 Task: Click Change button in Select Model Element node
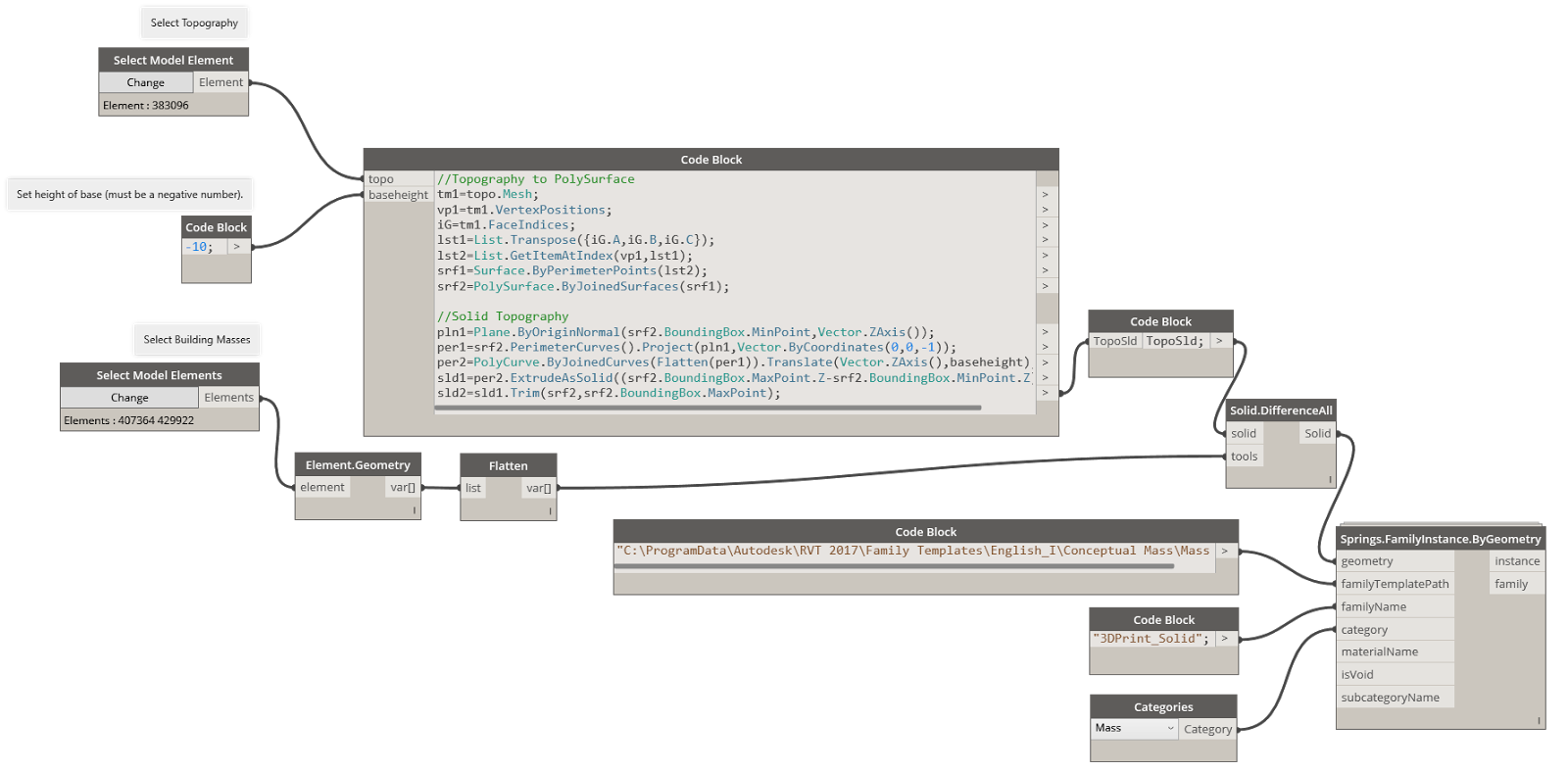pos(145,82)
